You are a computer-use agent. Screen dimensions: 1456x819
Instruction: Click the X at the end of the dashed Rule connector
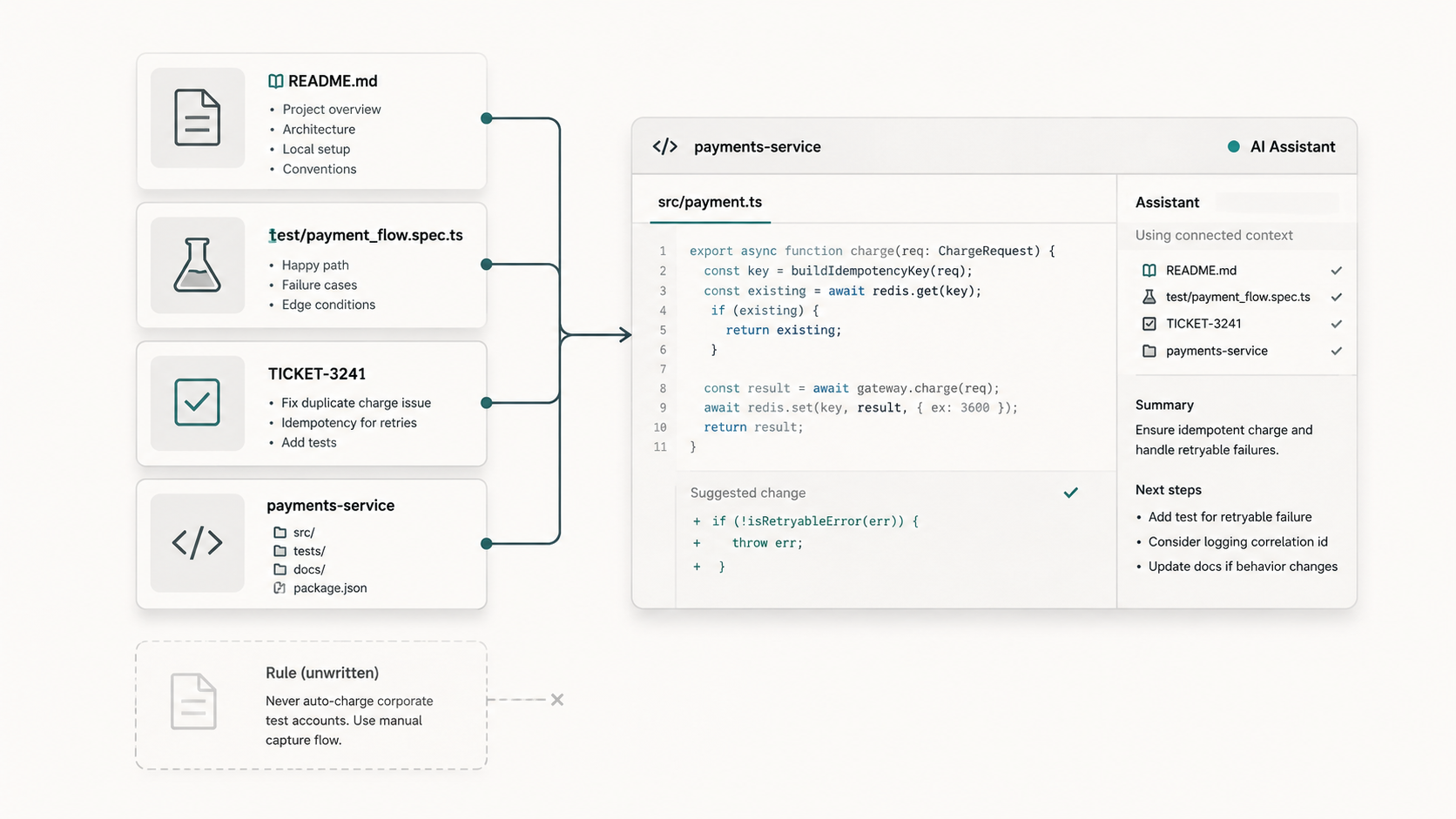coord(557,700)
